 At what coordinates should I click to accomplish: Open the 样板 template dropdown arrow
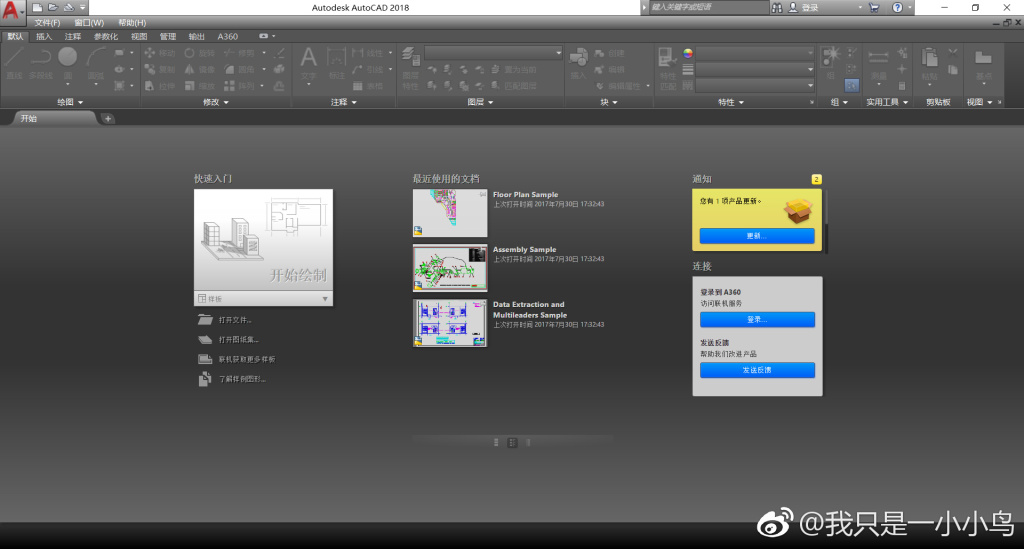325,299
